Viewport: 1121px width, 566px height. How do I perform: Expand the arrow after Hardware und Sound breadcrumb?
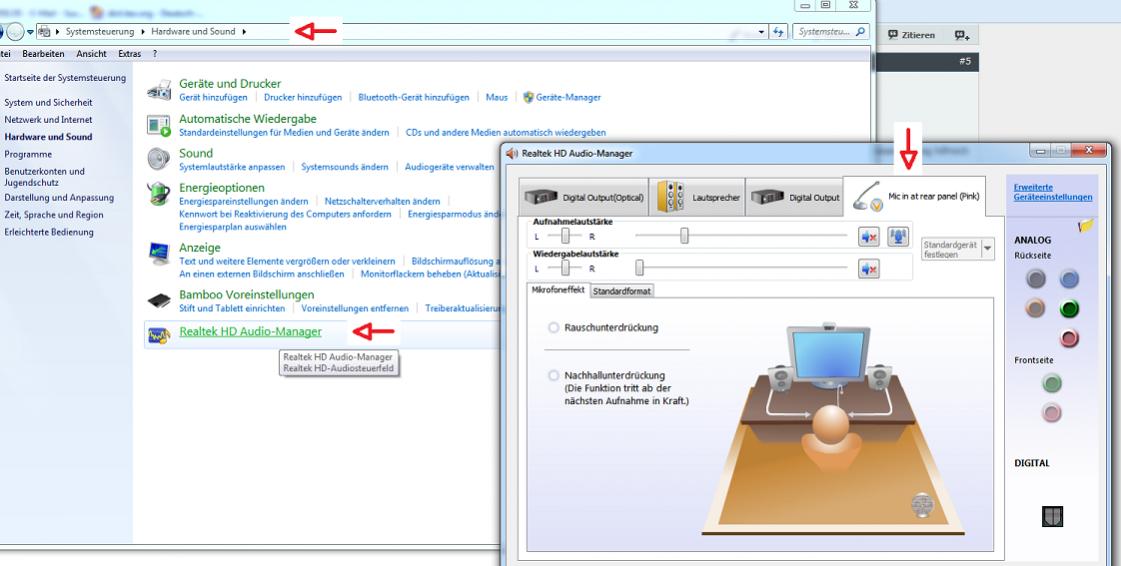pos(244,31)
